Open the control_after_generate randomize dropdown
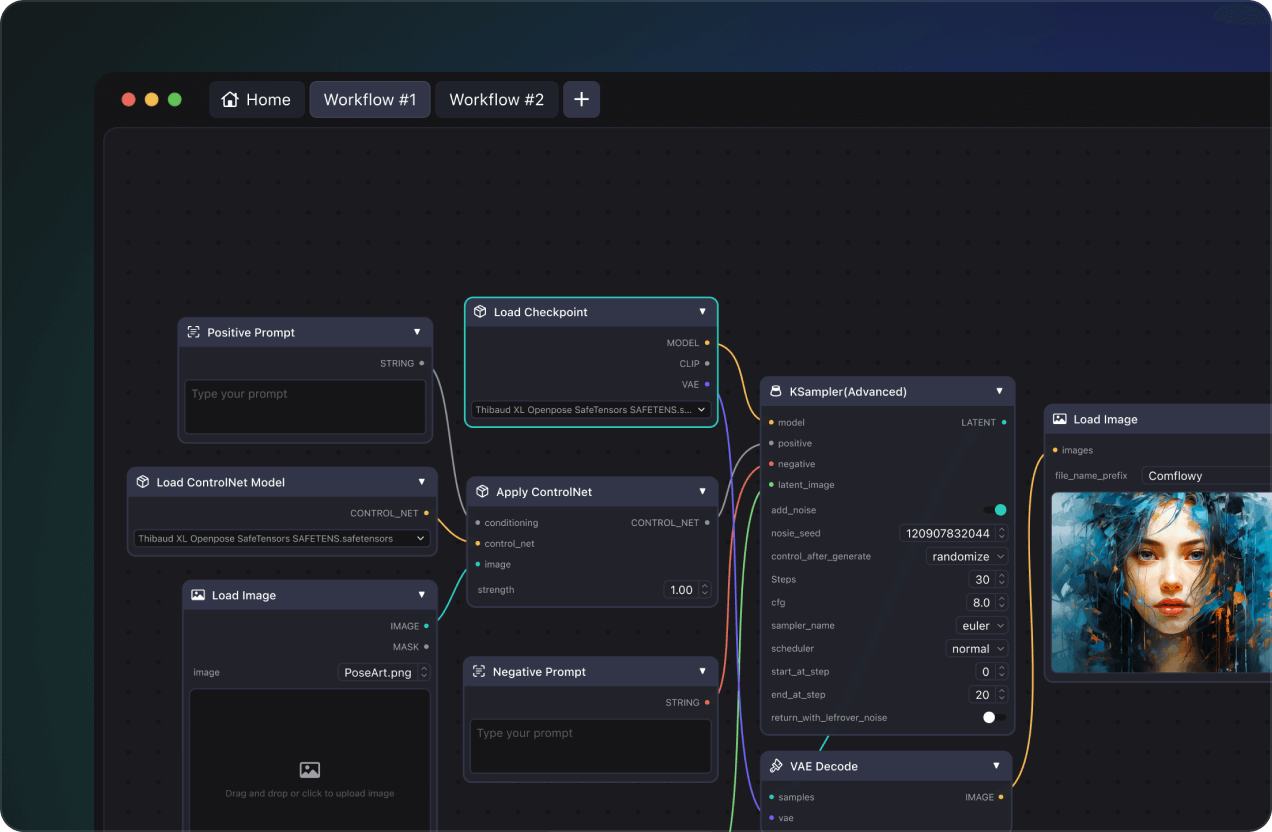 coord(967,557)
